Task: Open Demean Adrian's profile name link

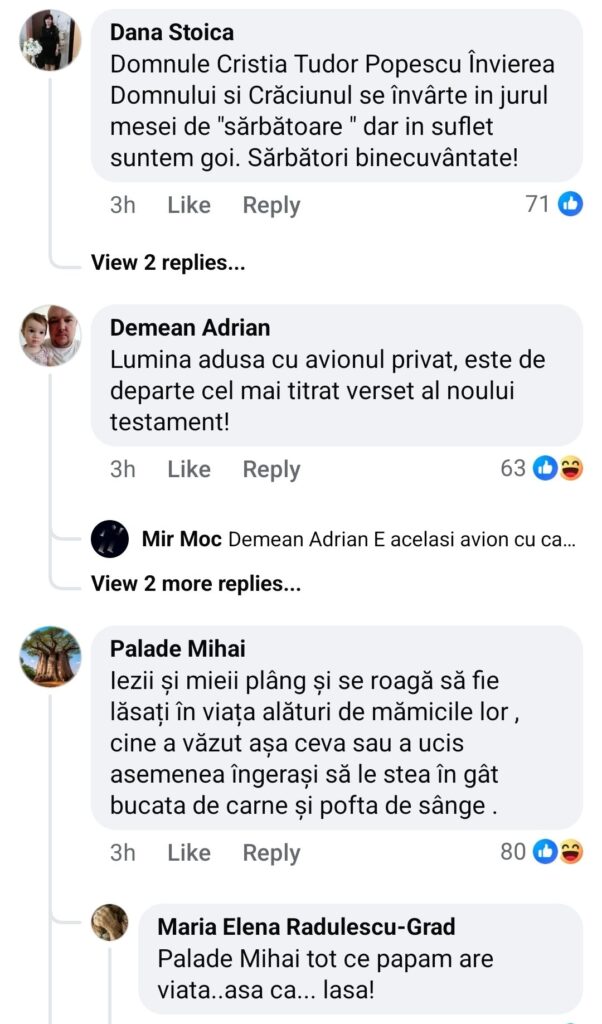Action: click(190, 328)
